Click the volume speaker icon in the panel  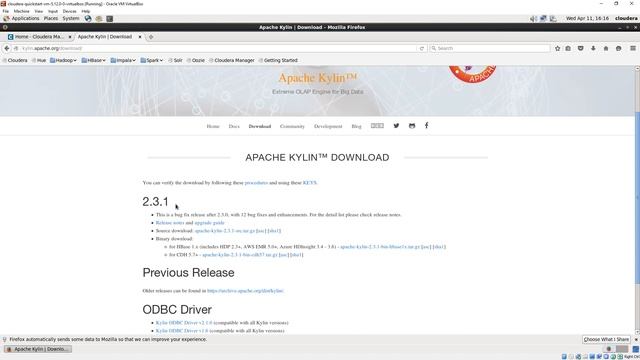(x=533, y=18)
